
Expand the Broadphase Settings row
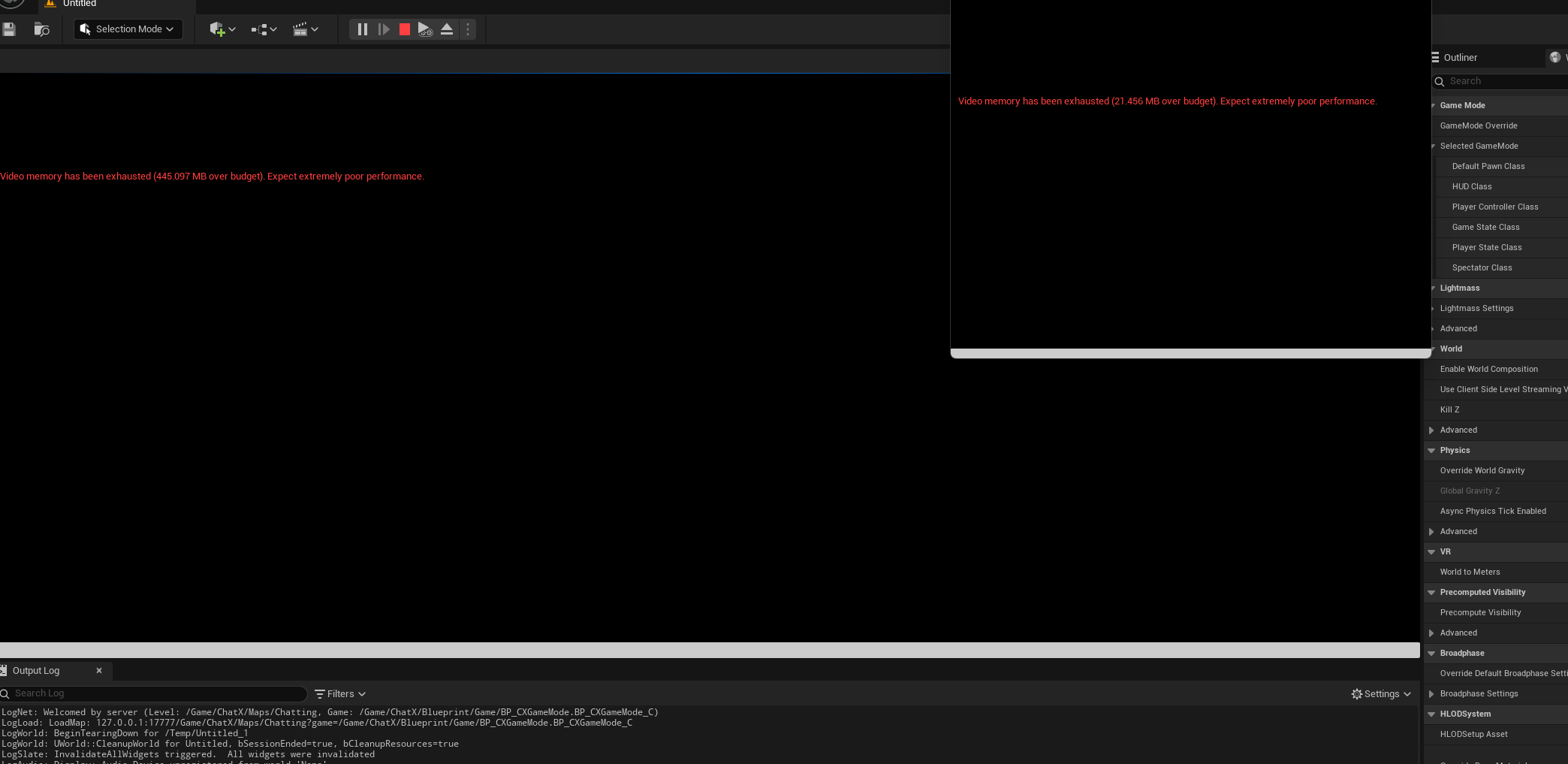click(1431, 694)
